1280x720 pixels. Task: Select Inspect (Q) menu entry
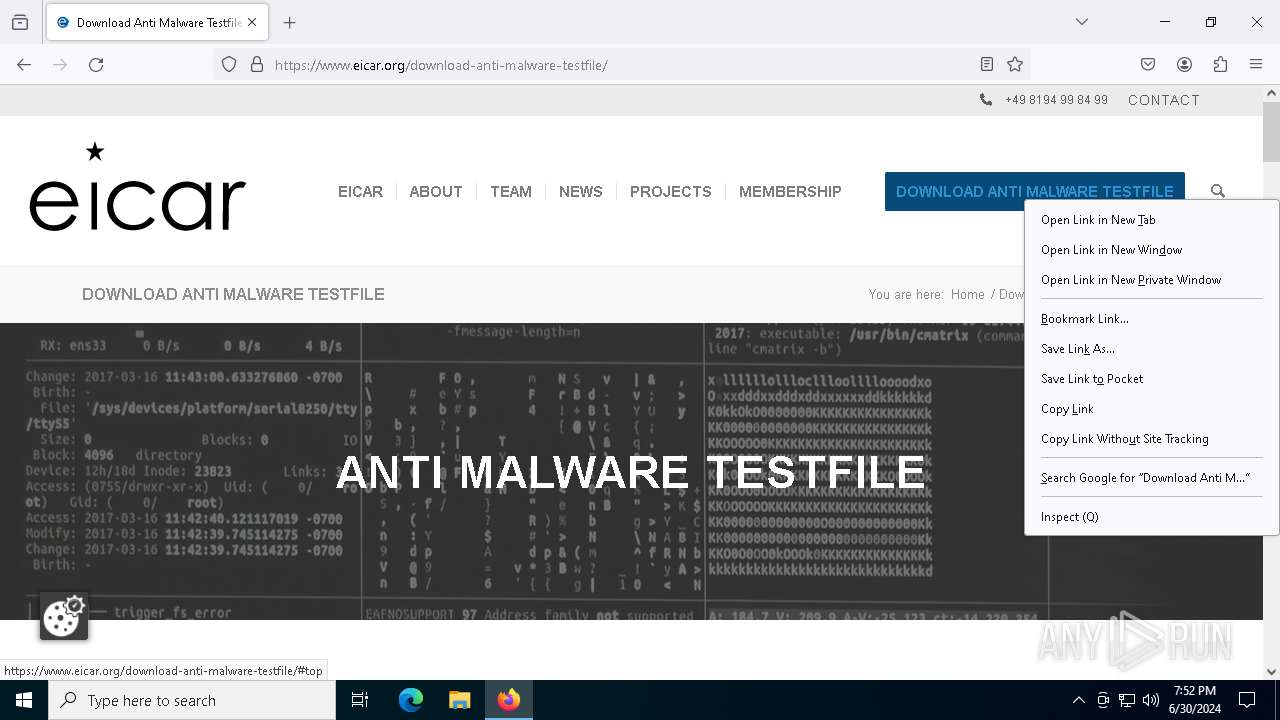pos(1152,517)
